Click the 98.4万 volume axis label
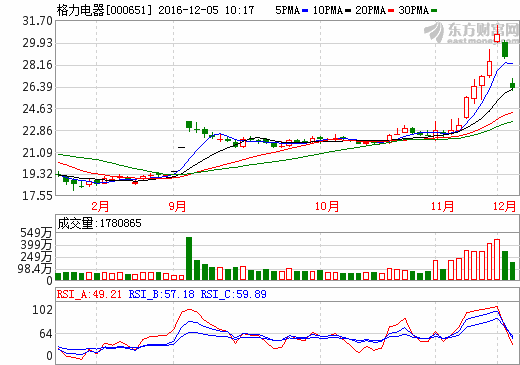 click(x=35, y=269)
